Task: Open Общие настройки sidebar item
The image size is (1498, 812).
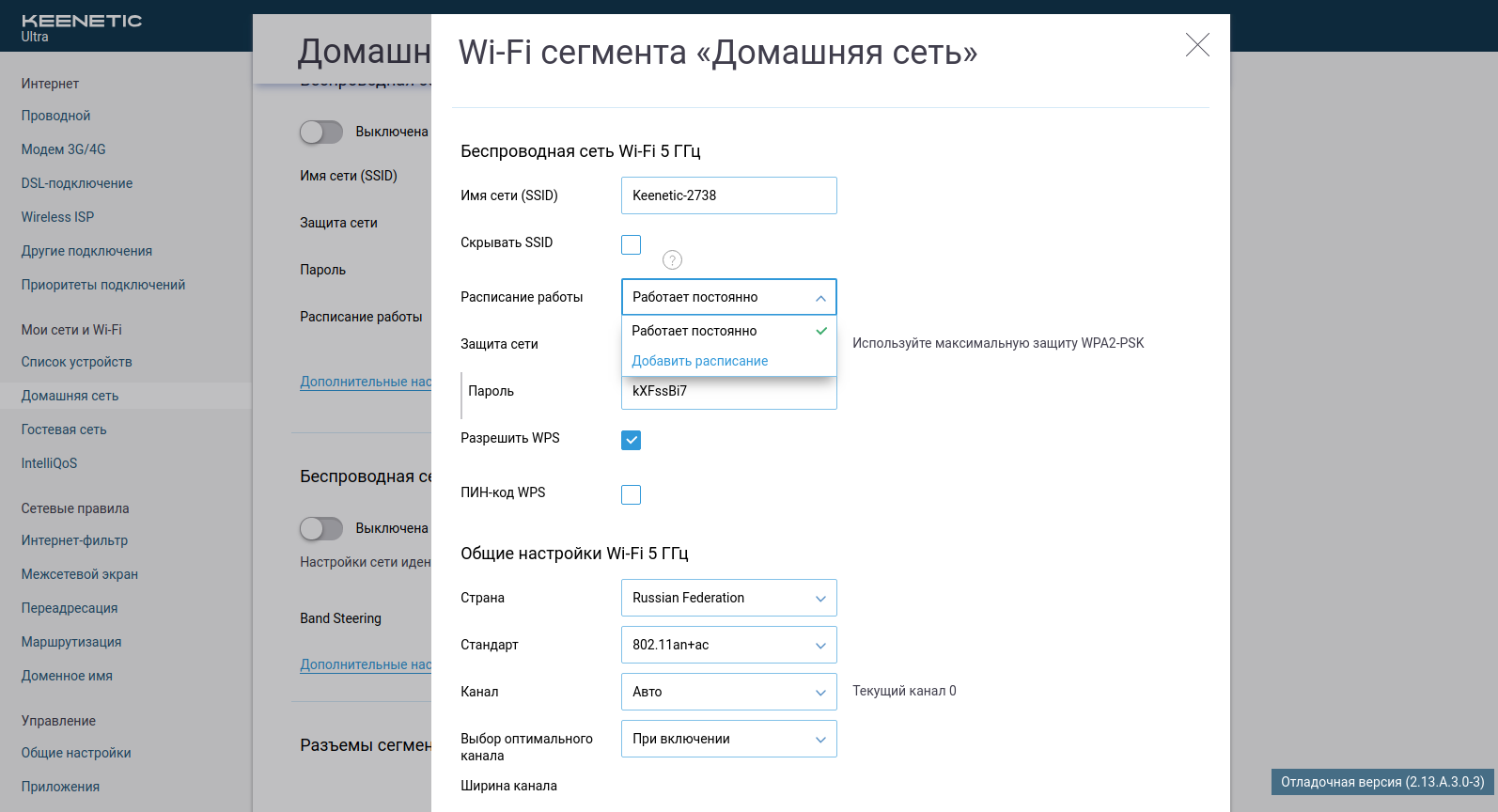Action: pos(76,753)
